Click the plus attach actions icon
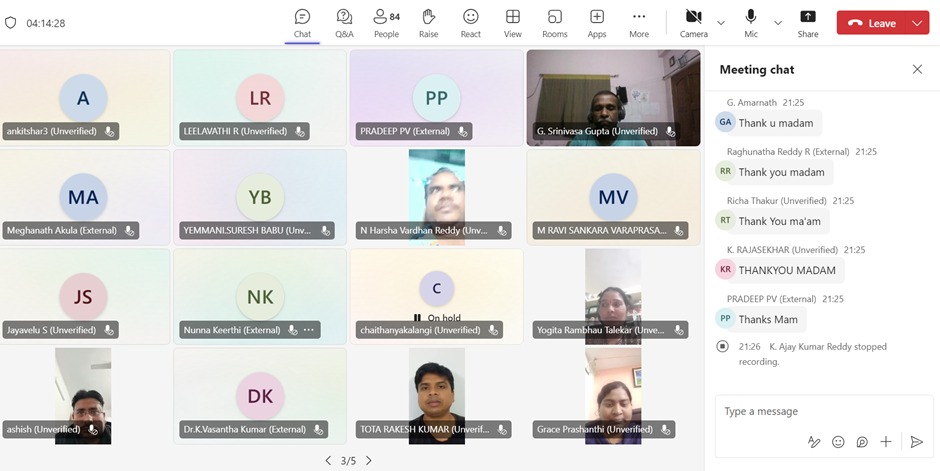Screen dimensions: 940x471 [886, 442]
